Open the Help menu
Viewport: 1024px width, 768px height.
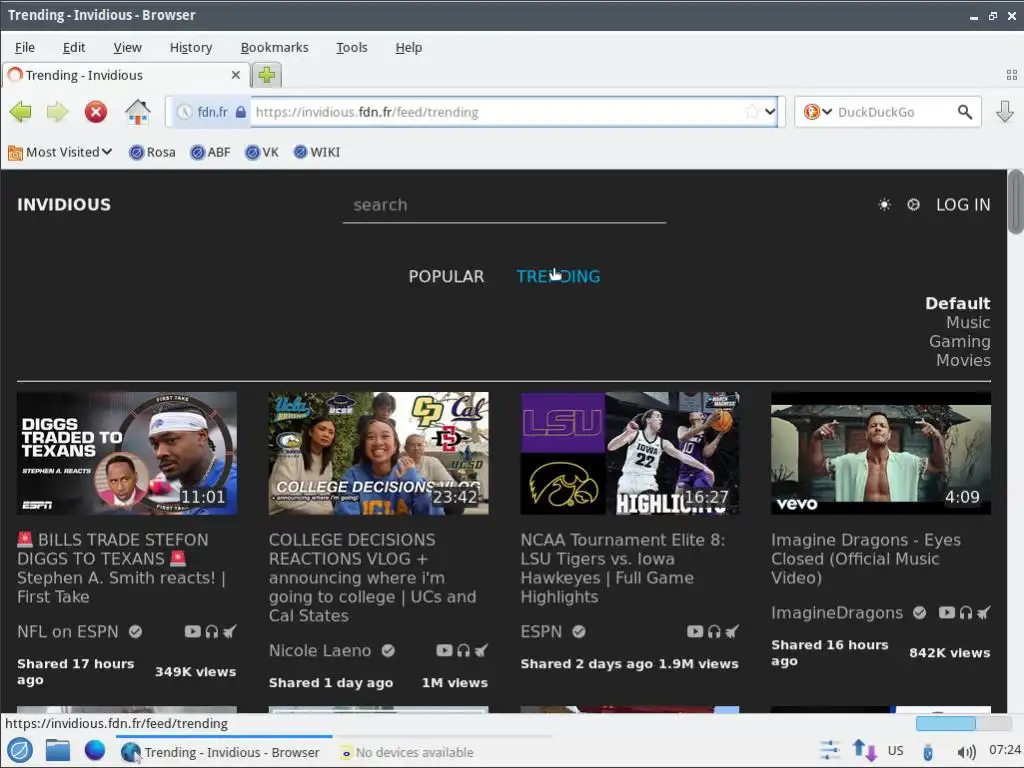(409, 48)
